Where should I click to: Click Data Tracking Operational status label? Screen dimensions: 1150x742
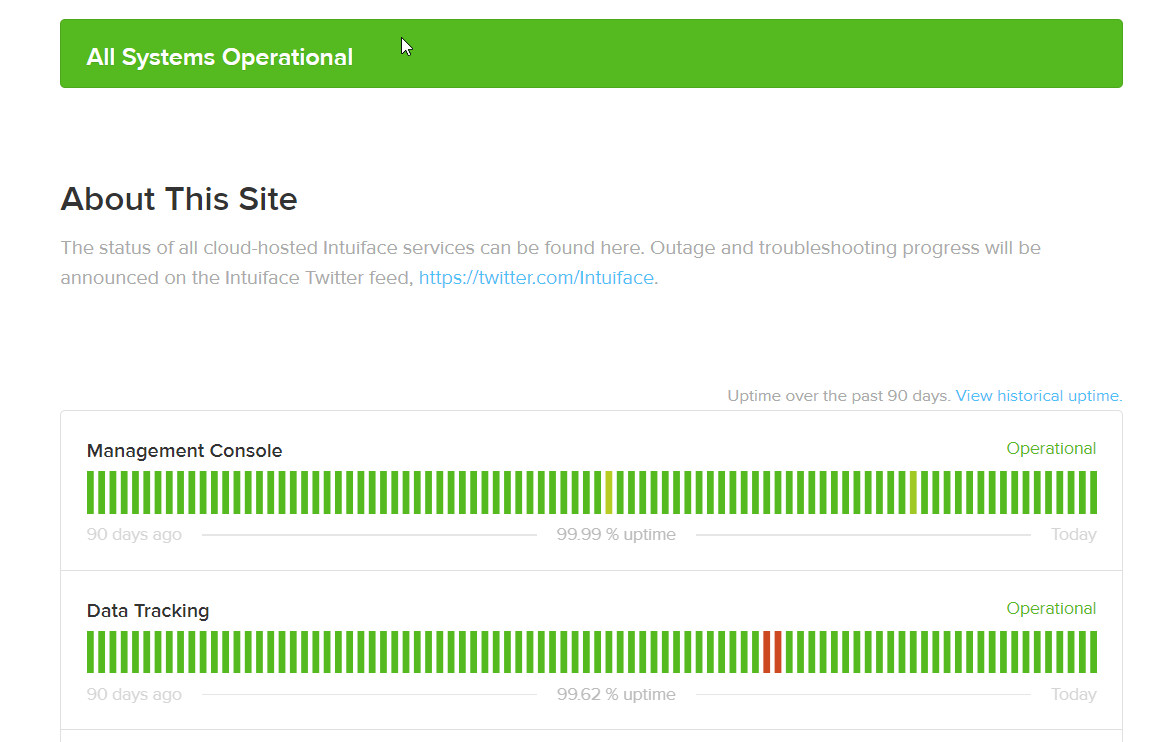tap(1051, 608)
